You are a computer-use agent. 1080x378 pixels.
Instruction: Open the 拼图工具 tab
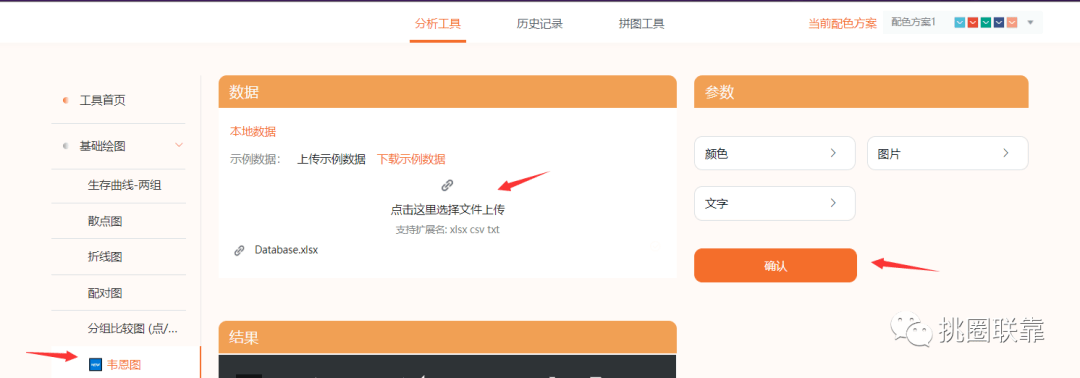tap(641, 24)
